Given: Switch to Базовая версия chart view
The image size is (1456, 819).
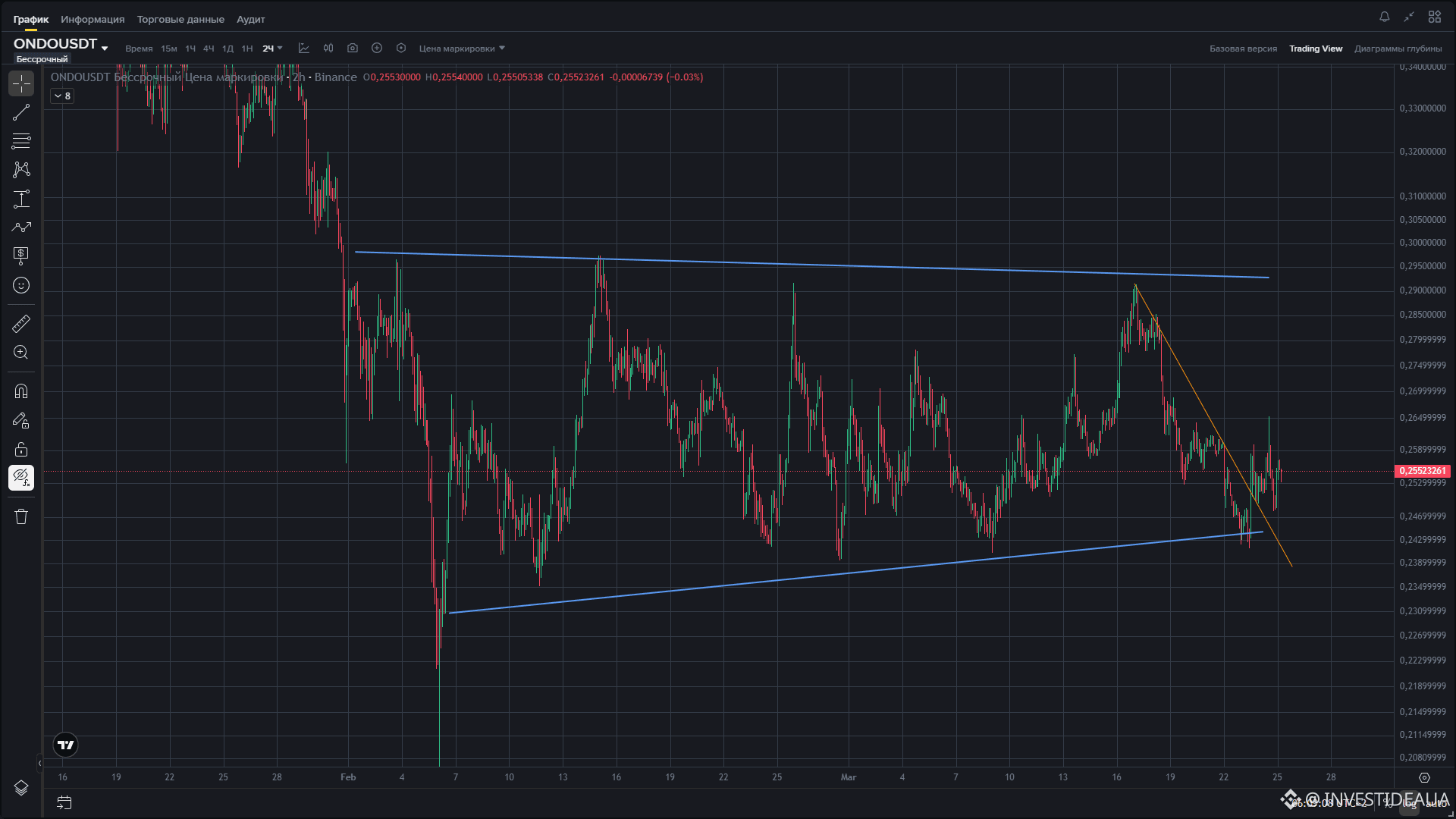Looking at the screenshot, I should tap(1243, 49).
